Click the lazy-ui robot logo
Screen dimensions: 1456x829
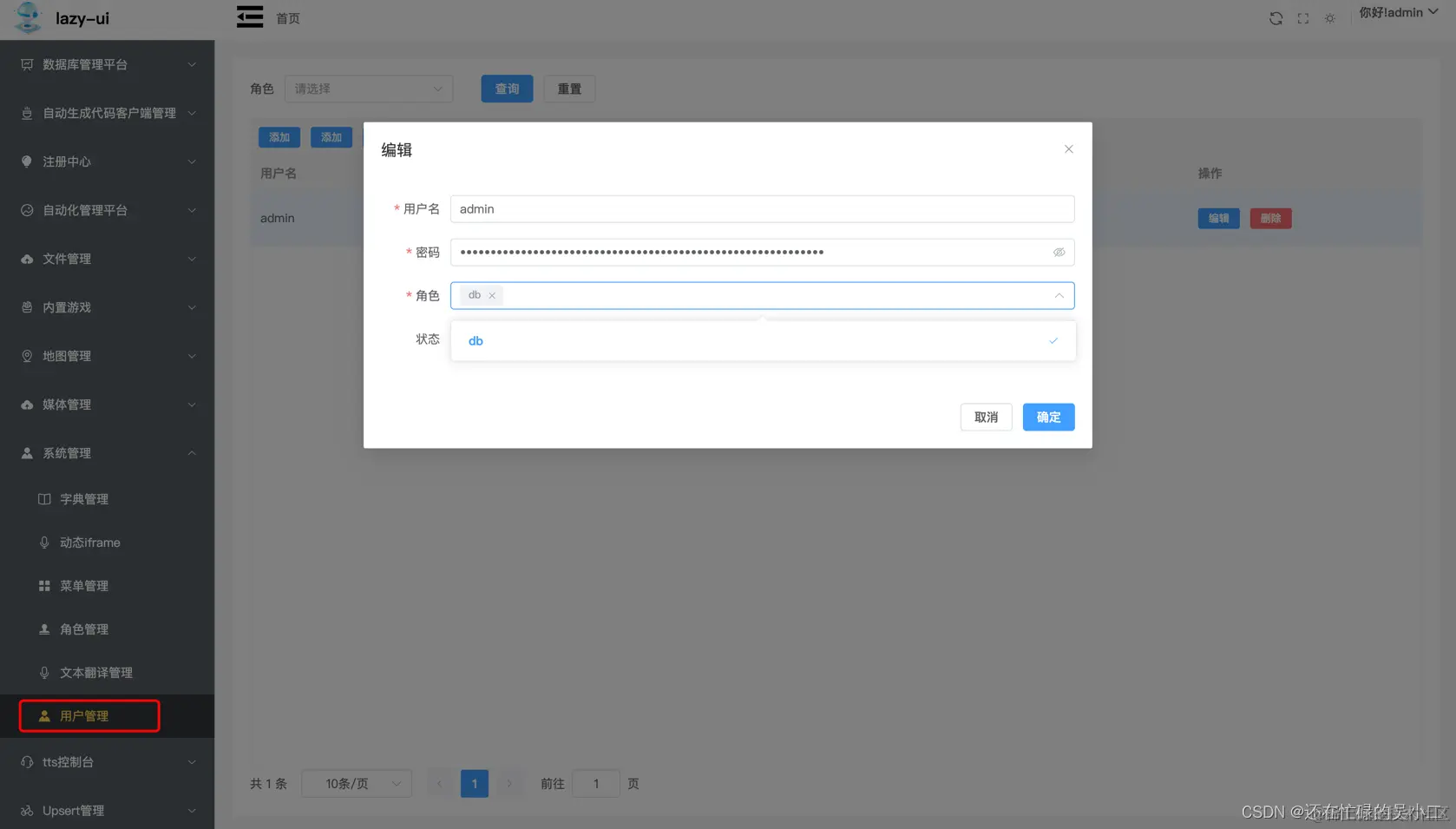(x=28, y=17)
